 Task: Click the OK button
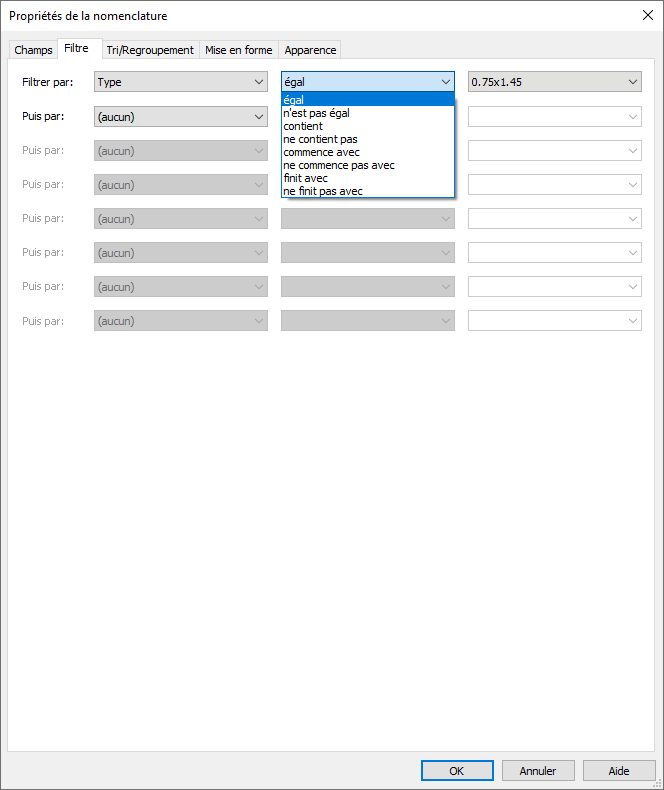(x=457, y=771)
